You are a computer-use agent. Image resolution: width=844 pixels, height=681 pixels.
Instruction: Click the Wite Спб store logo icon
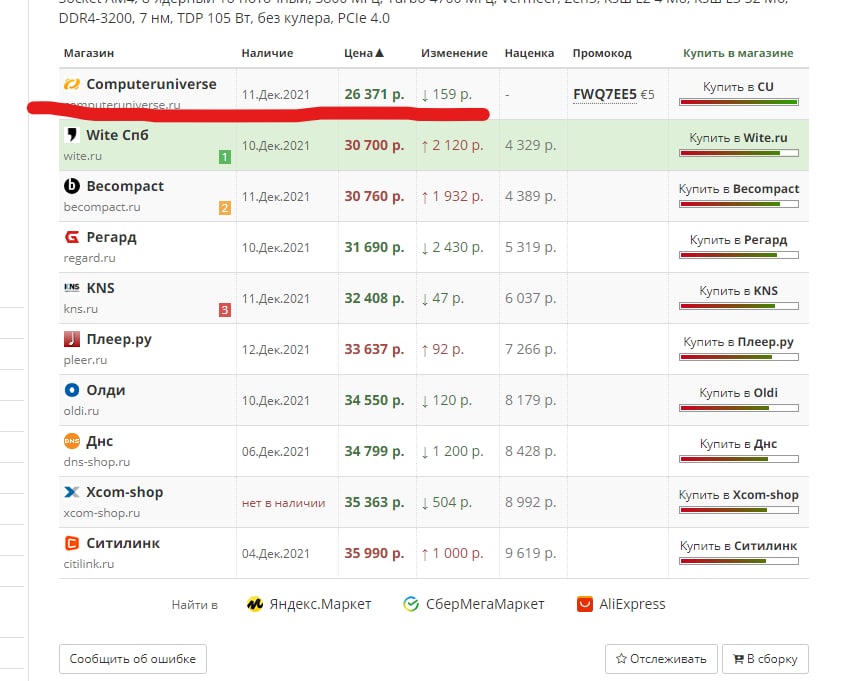pyautogui.click(x=72, y=135)
